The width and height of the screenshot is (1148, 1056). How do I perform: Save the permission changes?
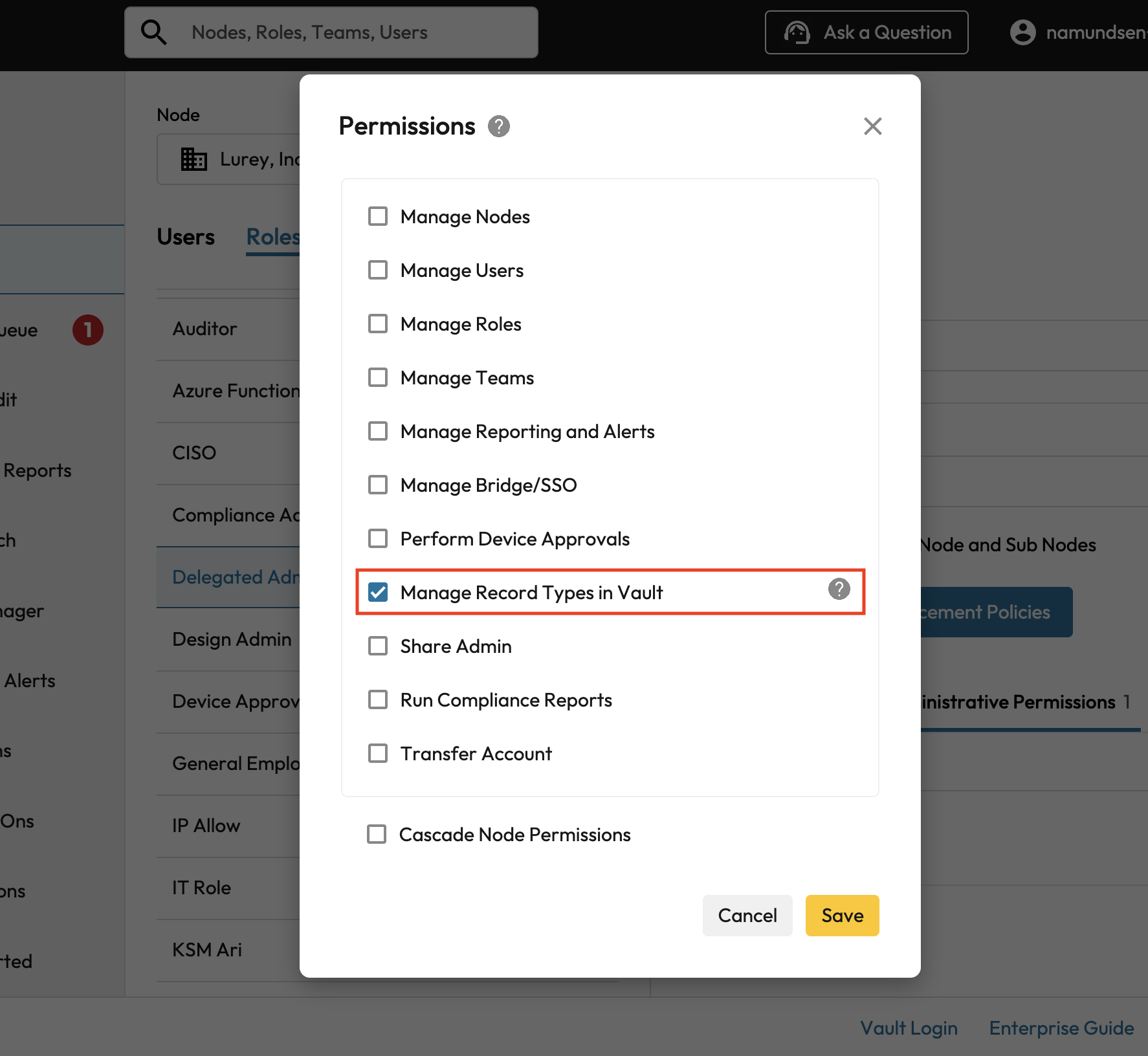(842, 915)
